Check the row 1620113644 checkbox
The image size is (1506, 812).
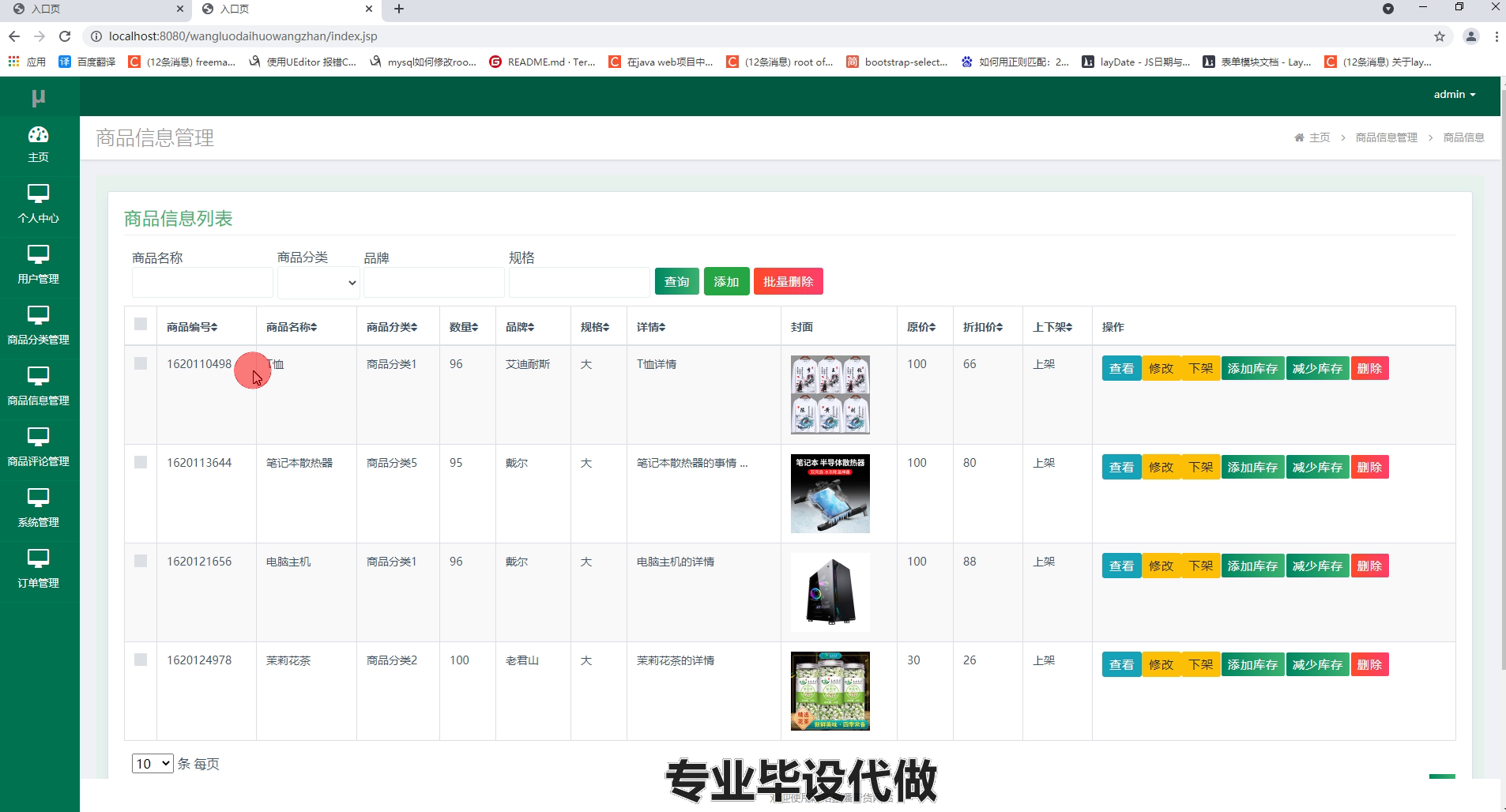click(141, 462)
